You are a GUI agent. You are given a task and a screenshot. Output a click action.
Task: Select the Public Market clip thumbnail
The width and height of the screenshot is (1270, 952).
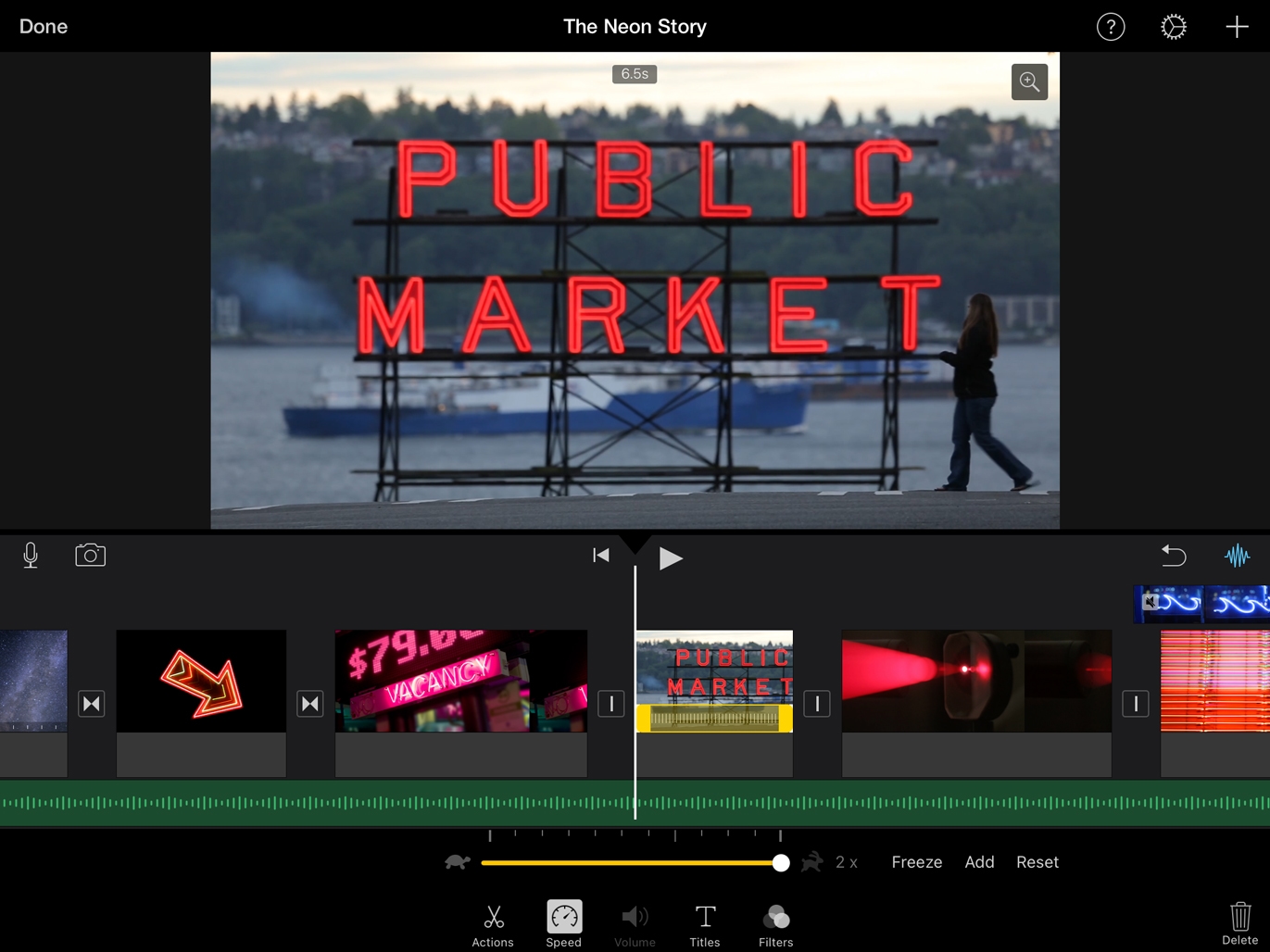[x=714, y=667]
